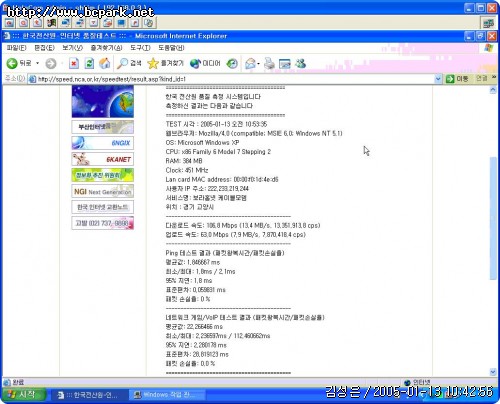Viewport: 500px width, 404px height.
Task: Open the Messenger people icon
Action: pos(300,63)
